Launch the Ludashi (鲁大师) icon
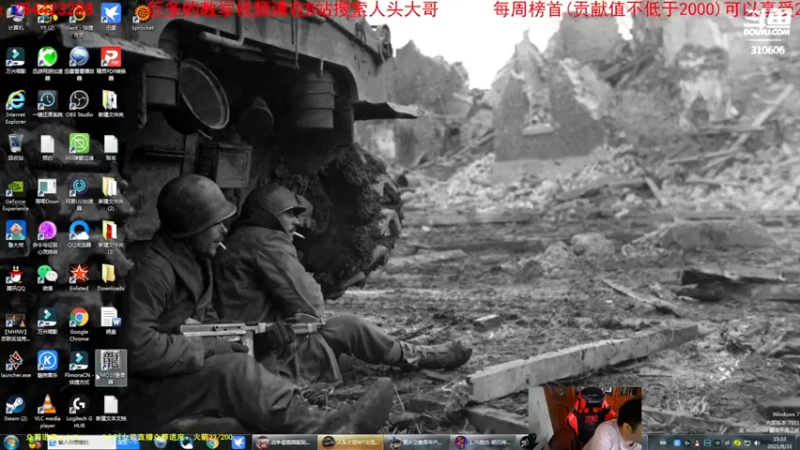 point(15,234)
